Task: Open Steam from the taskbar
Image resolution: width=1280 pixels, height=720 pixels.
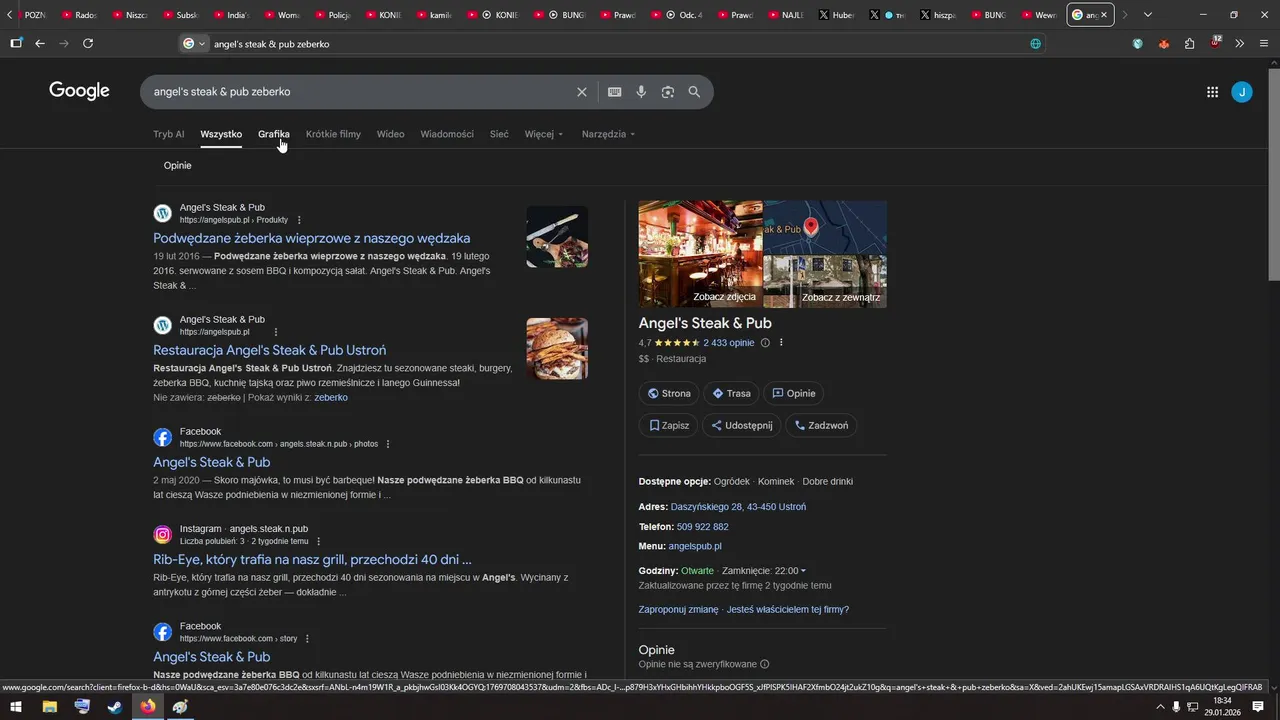Action: coord(115,707)
